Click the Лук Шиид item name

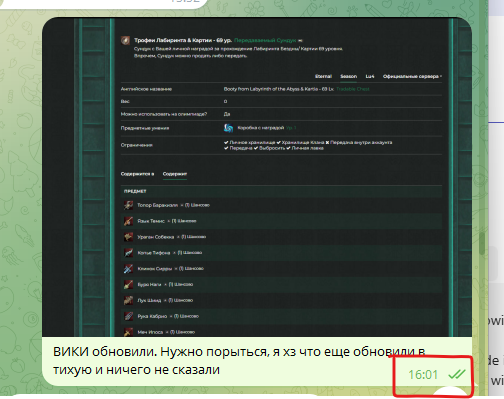149,300
